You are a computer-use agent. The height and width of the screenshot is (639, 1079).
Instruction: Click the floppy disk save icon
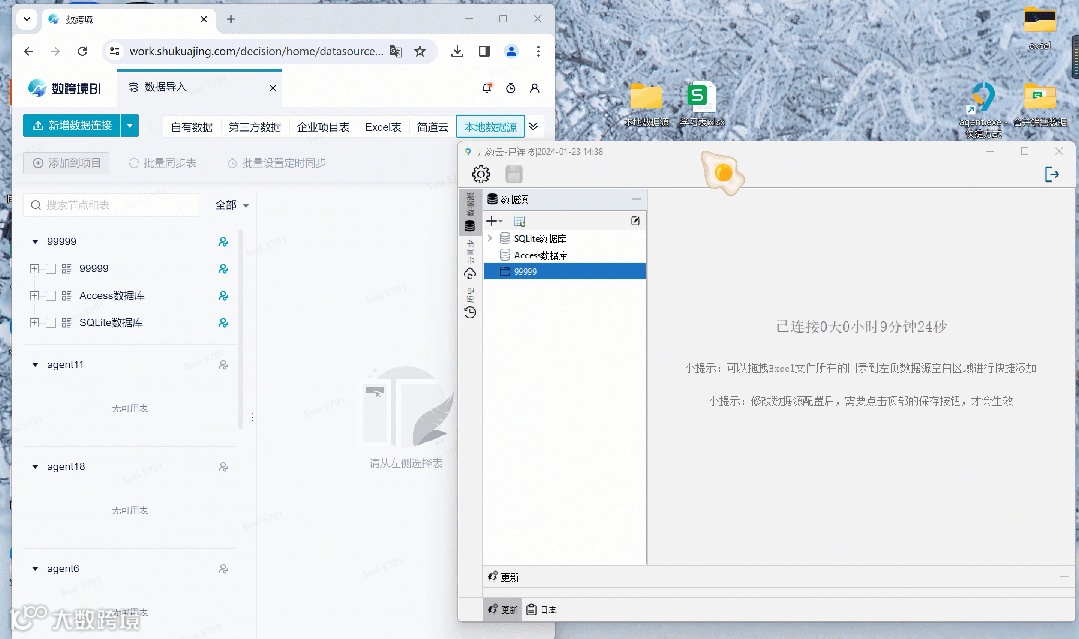(514, 173)
